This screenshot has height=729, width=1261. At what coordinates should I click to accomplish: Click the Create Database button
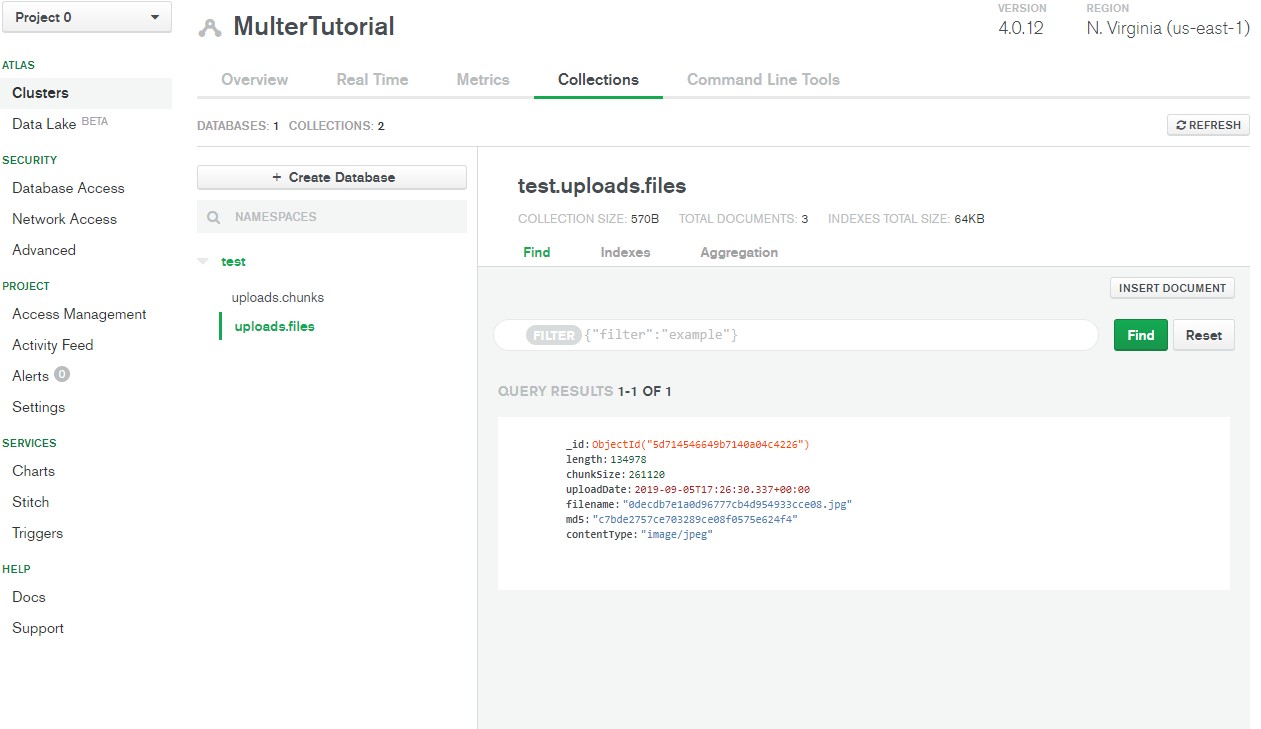click(331, 177)
